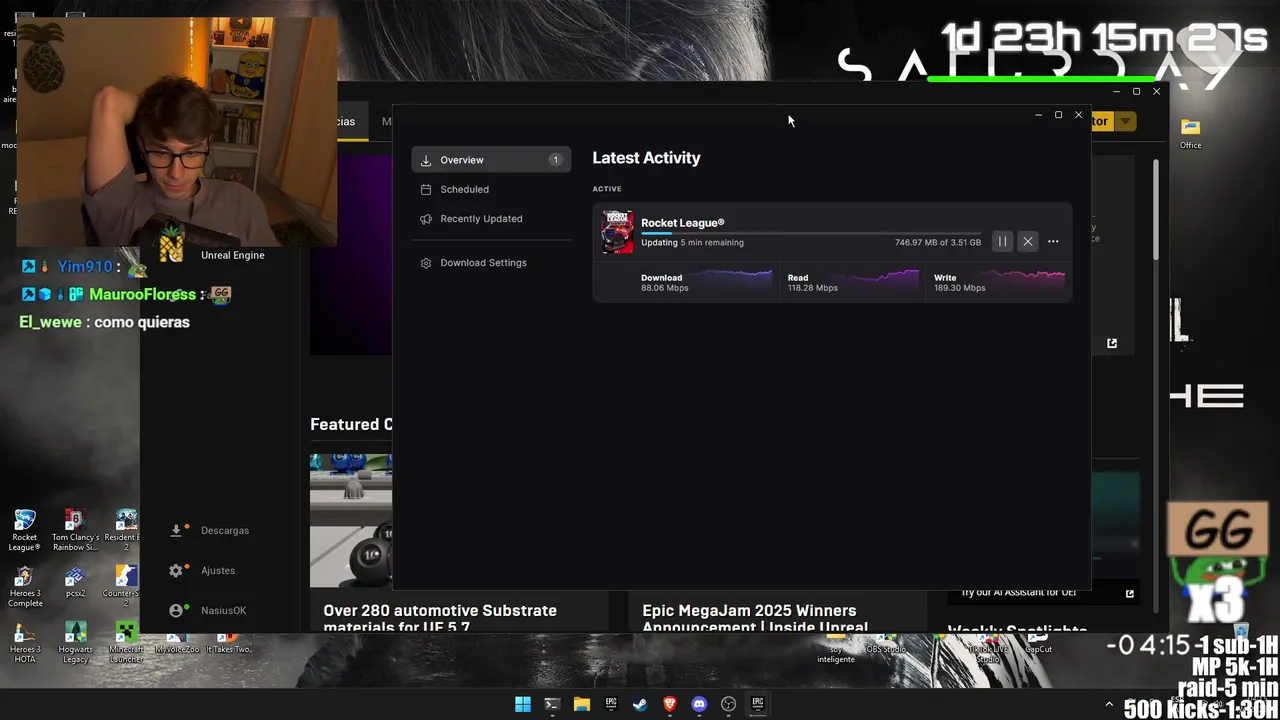Screen dimensions: 1280x720
Task: Open the Office folder on desktop
Action: coord(1190,134)
